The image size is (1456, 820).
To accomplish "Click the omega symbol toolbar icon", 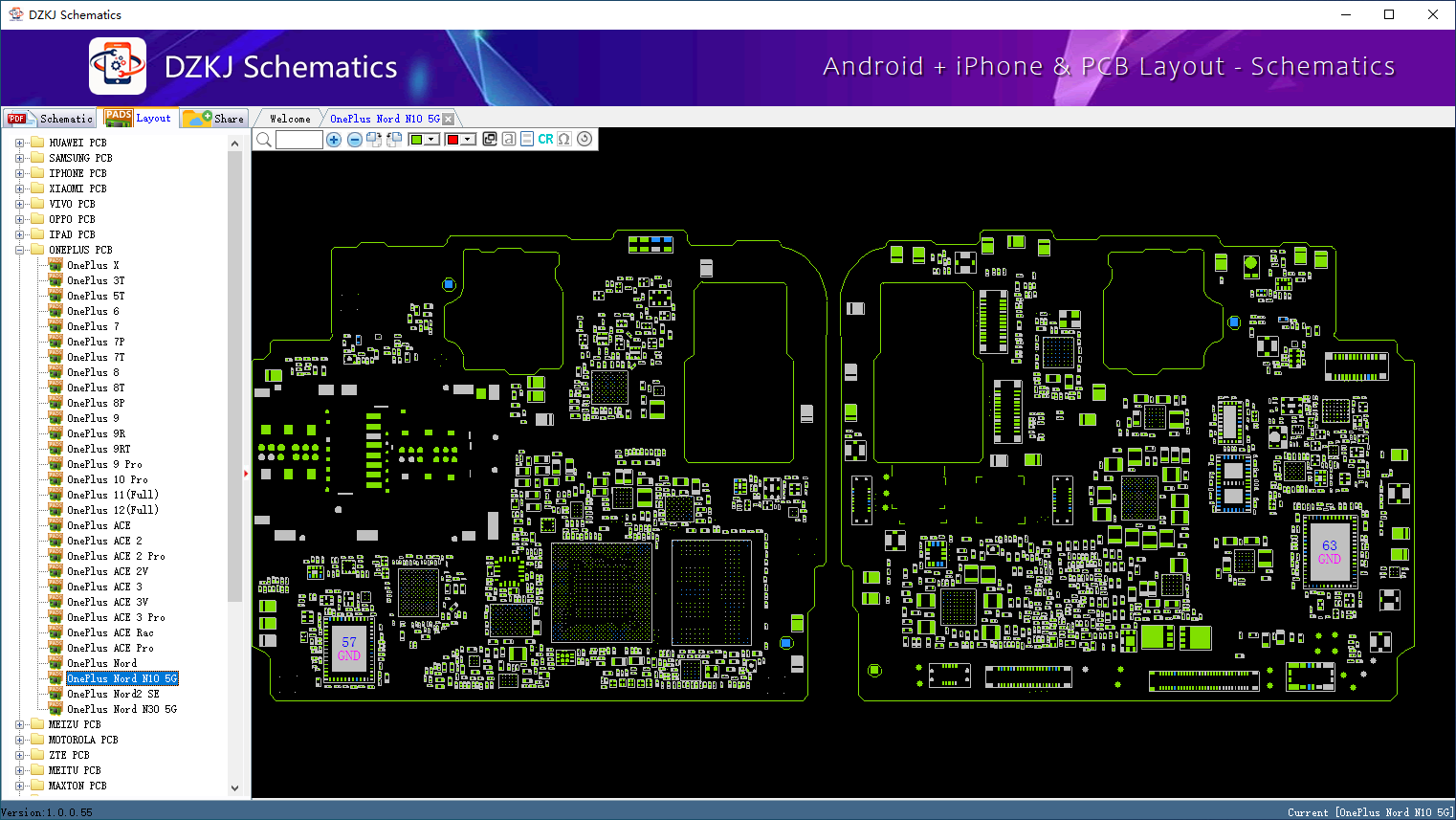I will (564, 139).
